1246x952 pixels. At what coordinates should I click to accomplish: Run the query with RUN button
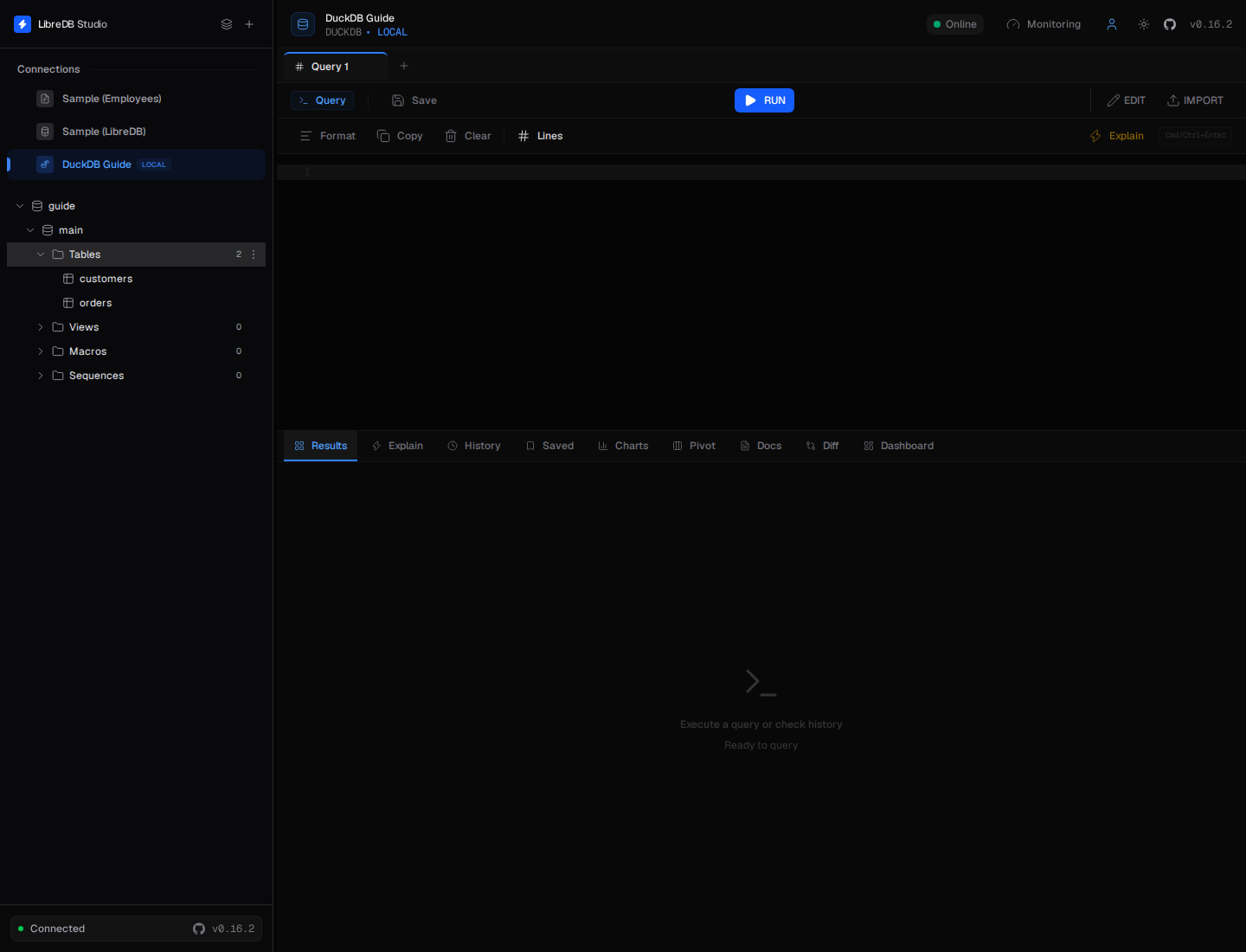(764, 100)
